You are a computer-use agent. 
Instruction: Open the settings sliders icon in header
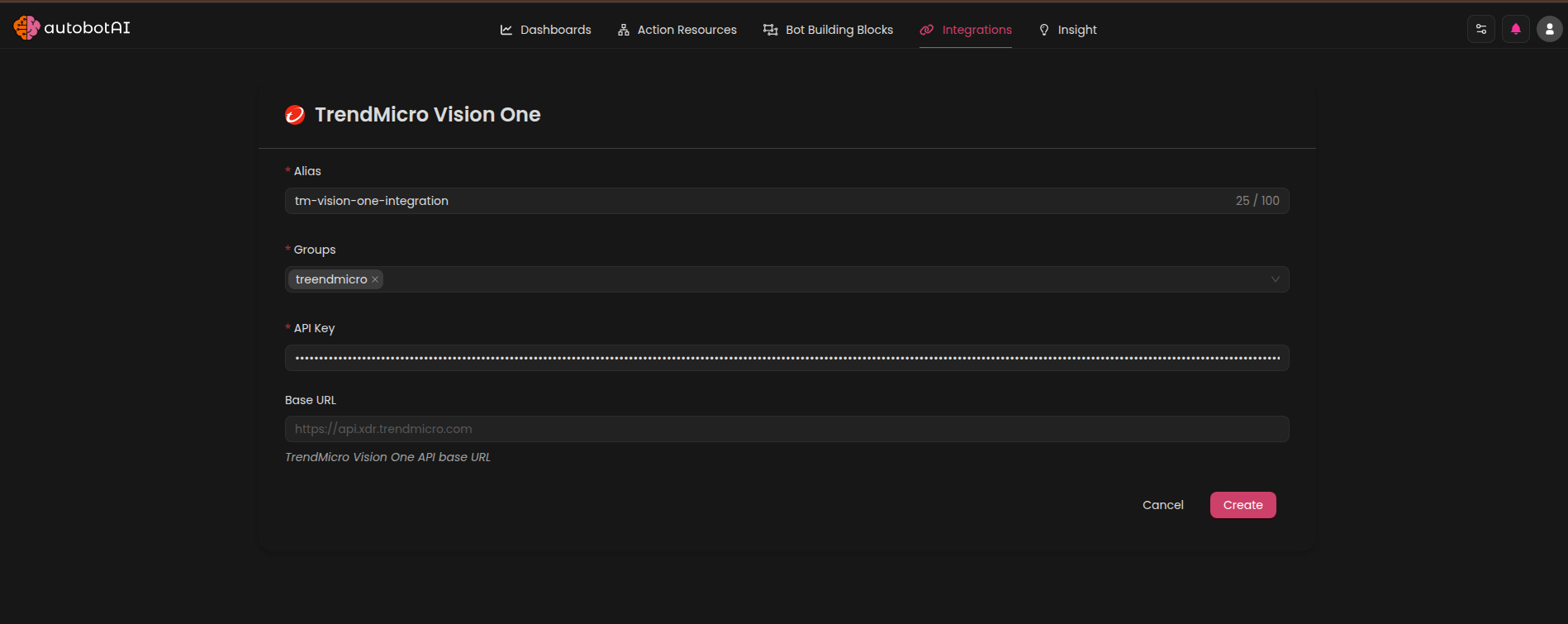(1481, 29)
